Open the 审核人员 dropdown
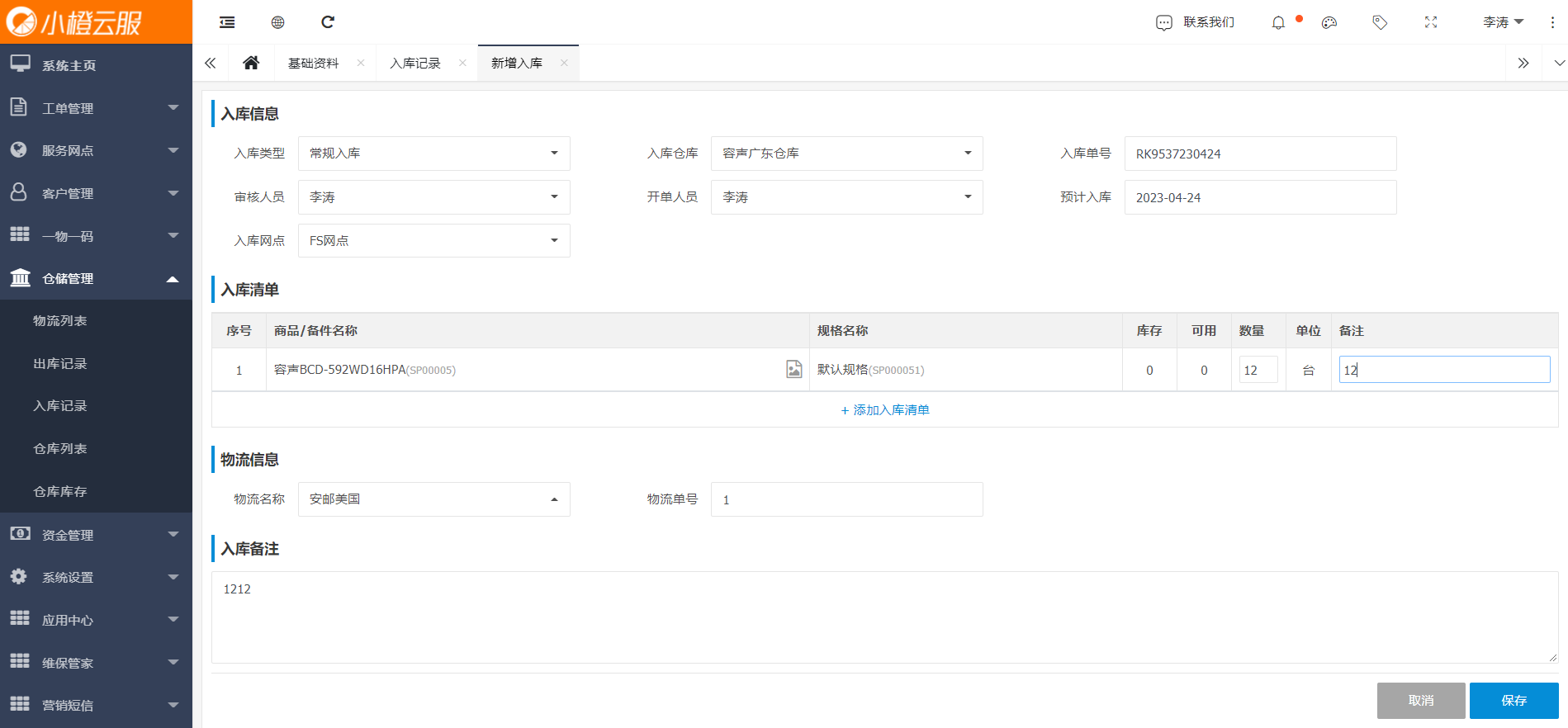Viewport: 1568px width, 728px height. (434, 197)
